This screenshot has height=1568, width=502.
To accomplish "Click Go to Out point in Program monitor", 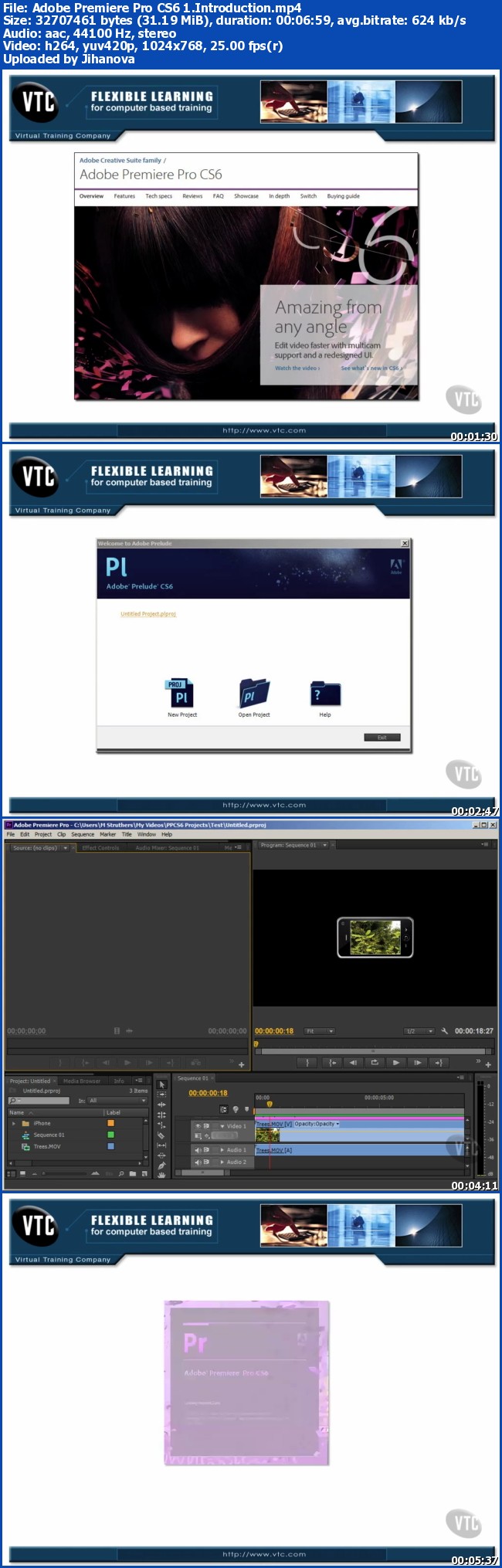I will pyautogui.click(x=439, y=1062).
